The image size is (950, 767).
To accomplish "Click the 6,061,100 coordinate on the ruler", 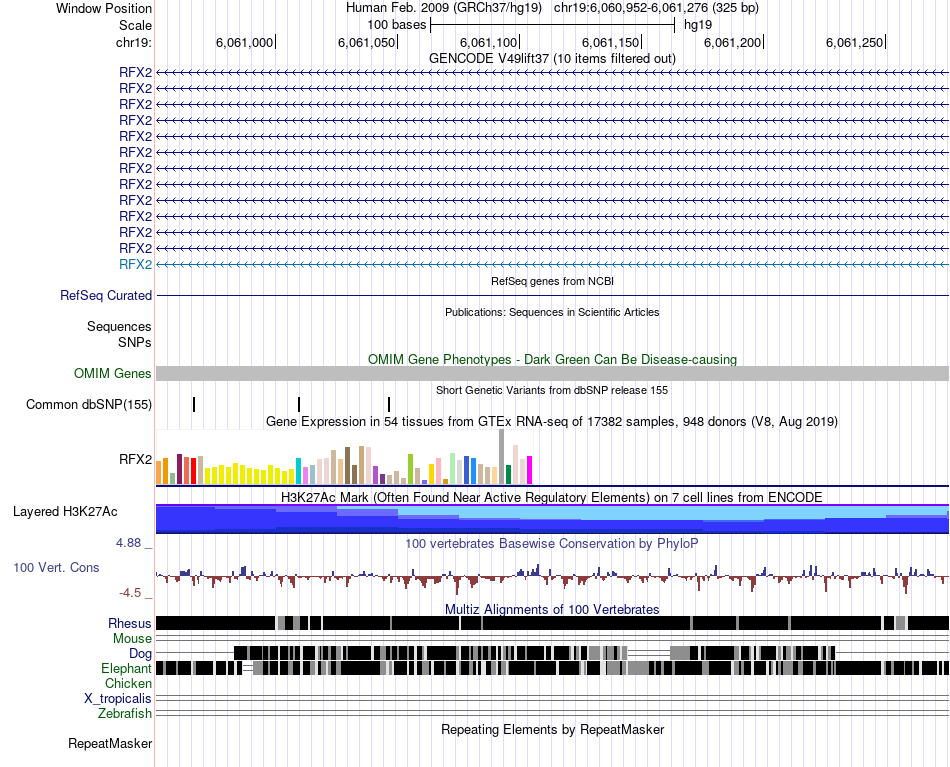I will 488,42.
